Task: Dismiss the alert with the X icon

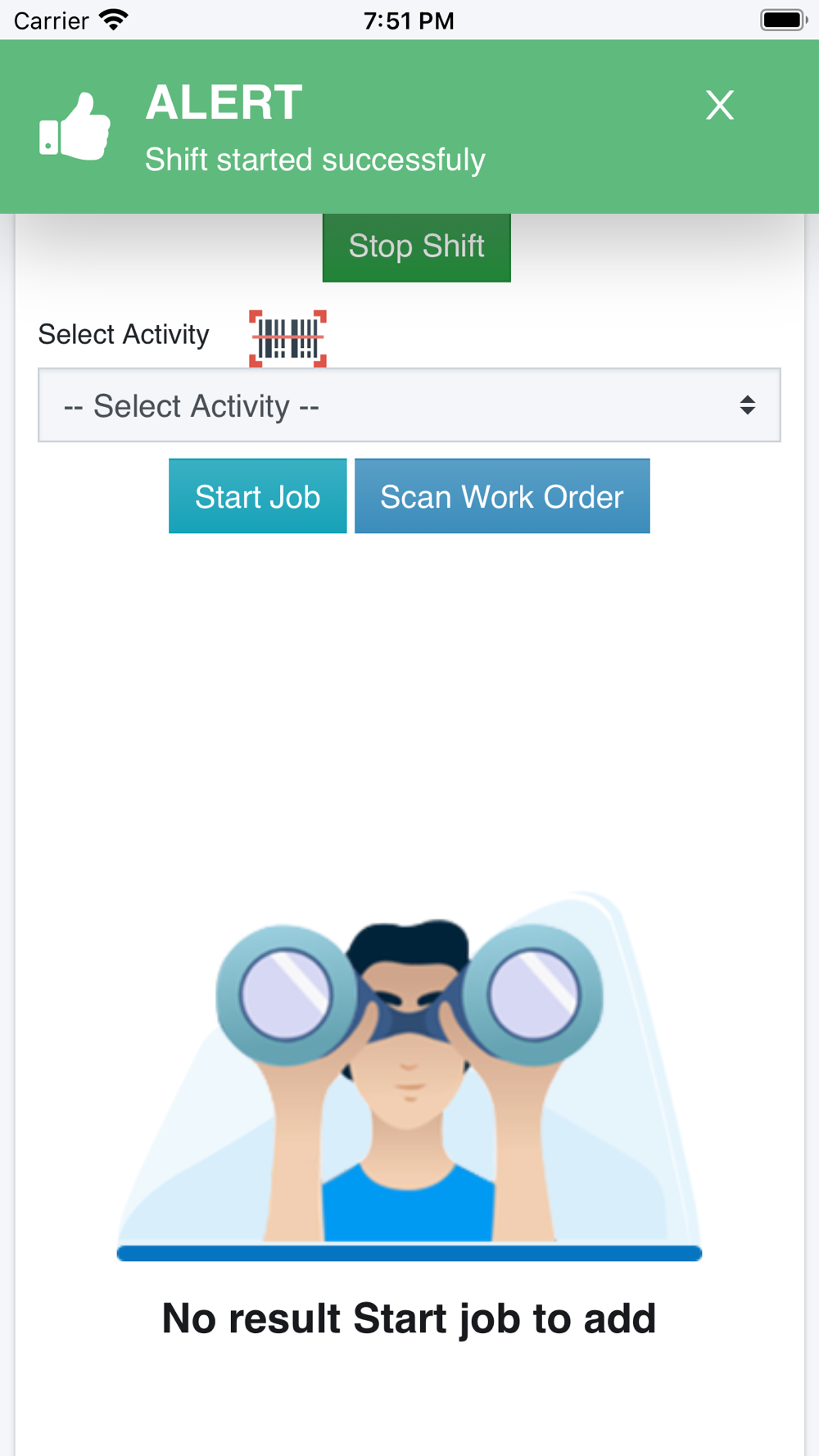Action: [720, 105]
